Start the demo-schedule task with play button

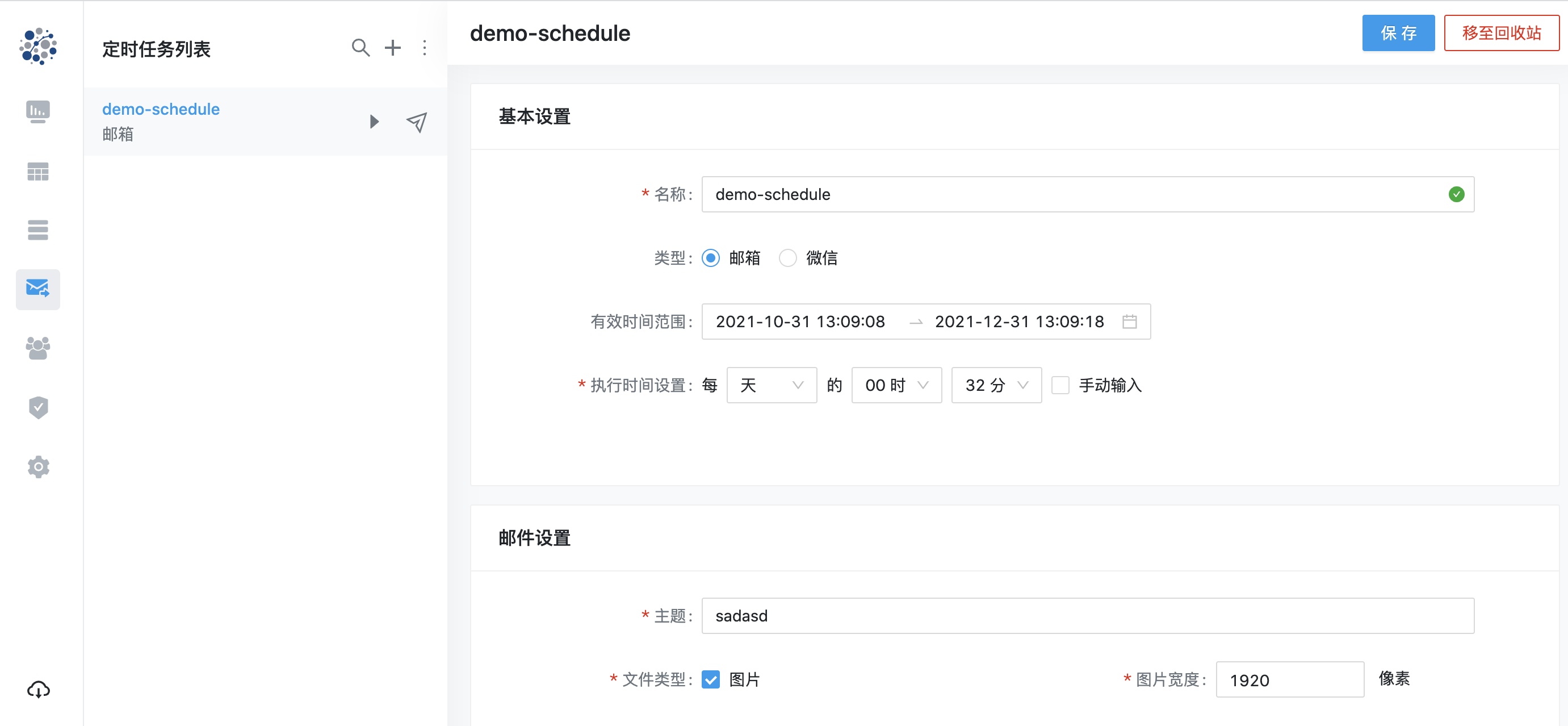point(374,122)
